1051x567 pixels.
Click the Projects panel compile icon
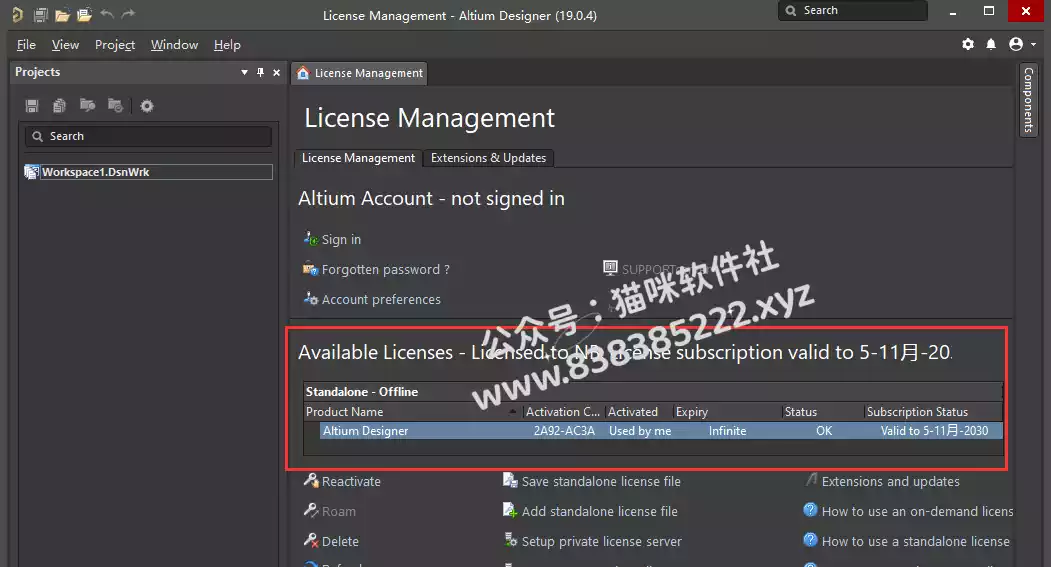pyautogui.click(x=60, y=106)
